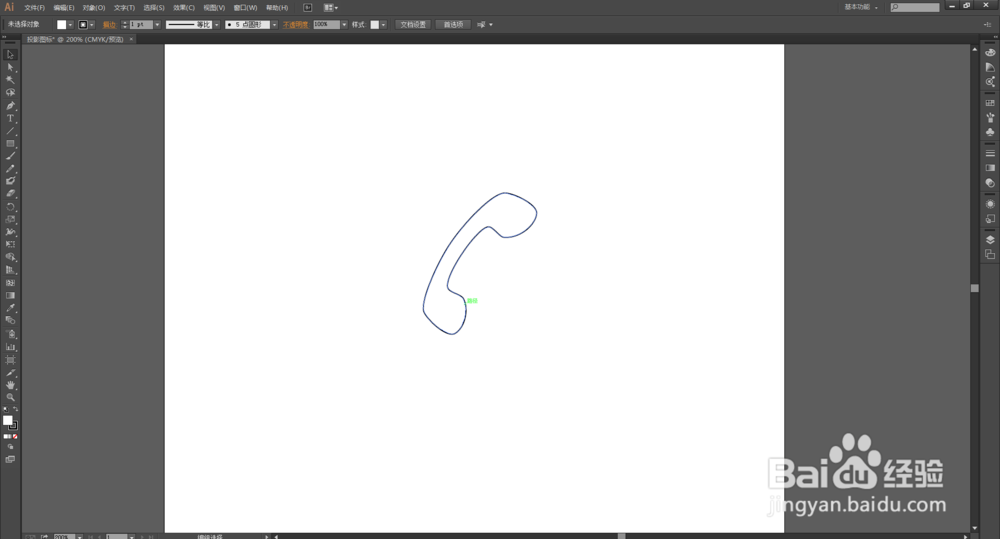This screenshot has width=1000, height=539.
Task: Set fill to None in toolbox
Action: click(15, 437)
